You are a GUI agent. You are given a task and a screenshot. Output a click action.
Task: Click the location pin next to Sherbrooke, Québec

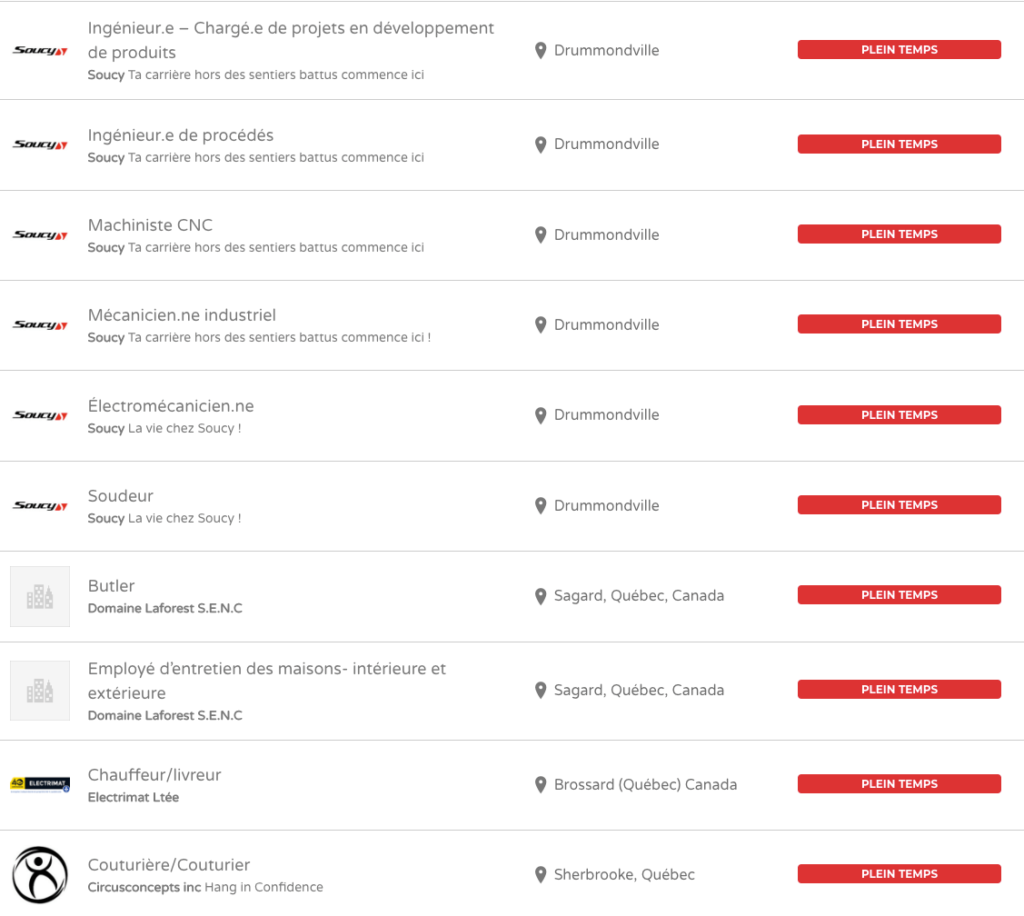(541, 875)
